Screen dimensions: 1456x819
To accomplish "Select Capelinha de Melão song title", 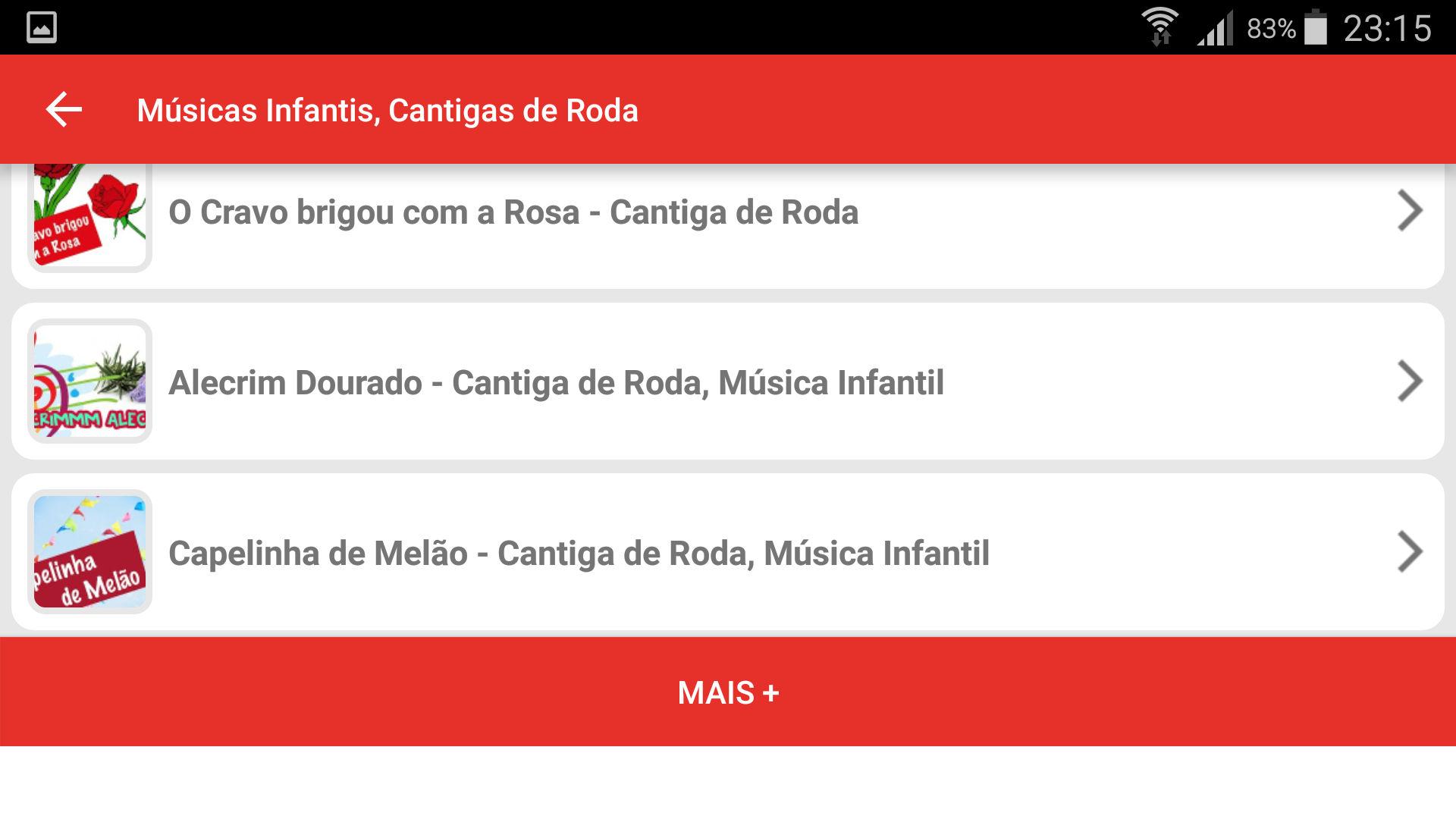I will 579,554.
